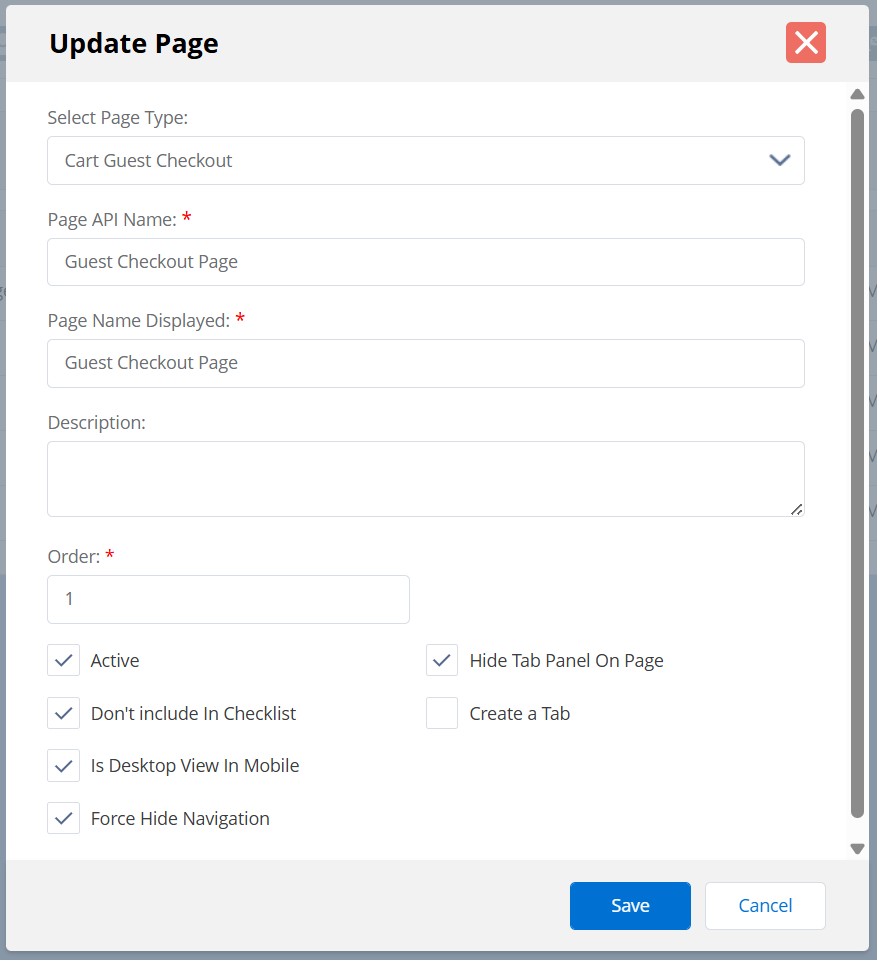This screenshot has height=960, width=877.
Task: Grab the Description box resize handle
Action: tap(796, 509)
